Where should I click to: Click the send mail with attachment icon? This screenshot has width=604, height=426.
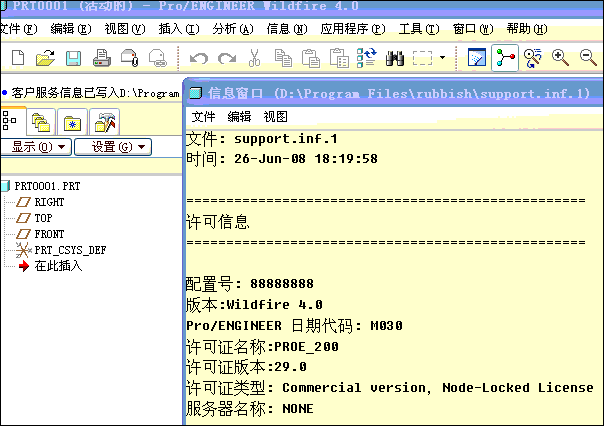129,58
